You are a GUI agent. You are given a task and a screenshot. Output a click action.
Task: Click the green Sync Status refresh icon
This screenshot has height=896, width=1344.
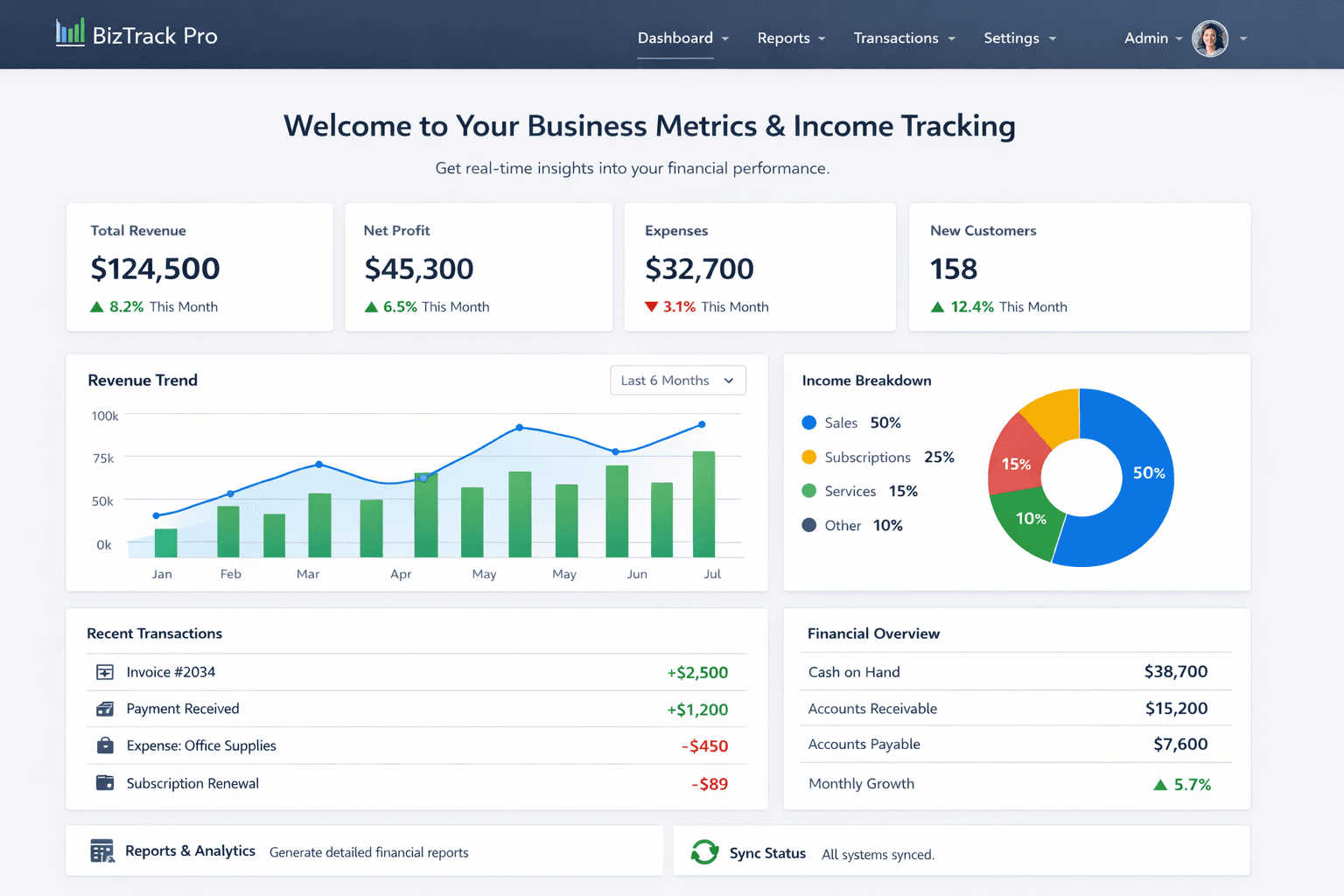[x=704, y=851]
